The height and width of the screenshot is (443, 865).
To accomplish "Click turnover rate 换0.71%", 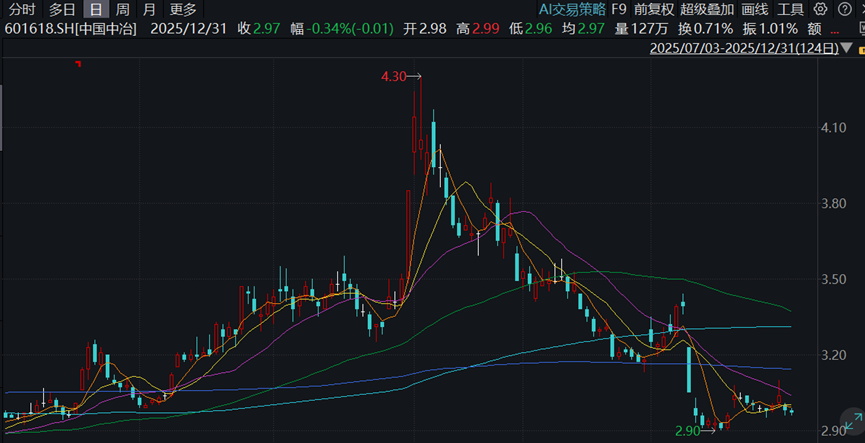I will pos(706,29).
